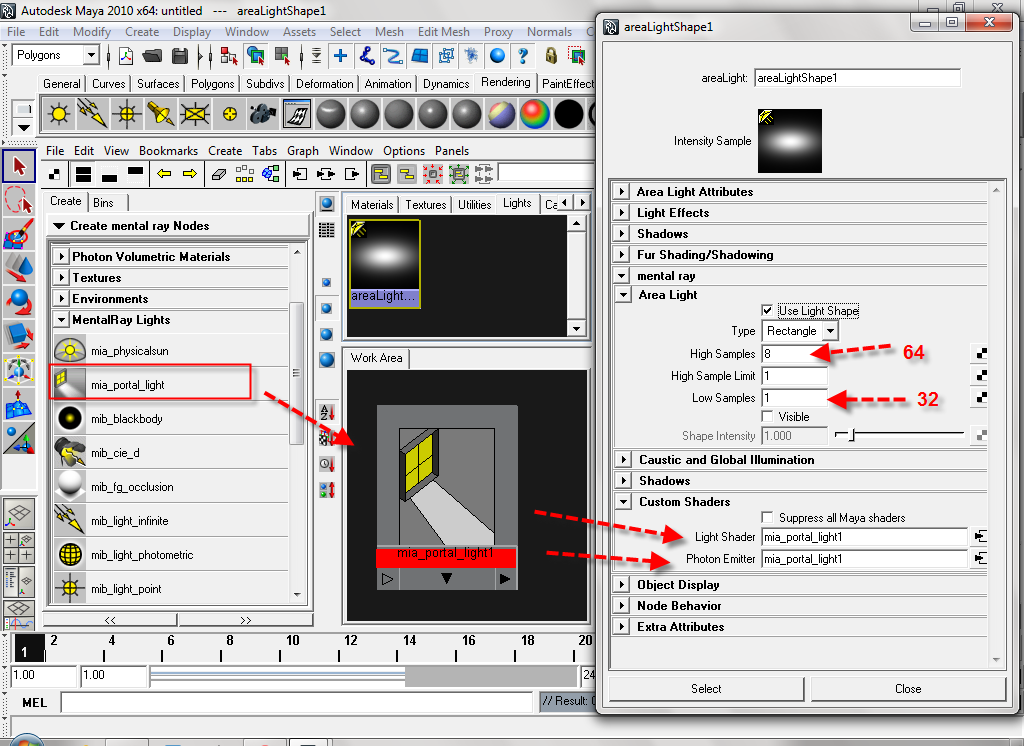Click the mia_physicalsun node icon

point(70,350)
